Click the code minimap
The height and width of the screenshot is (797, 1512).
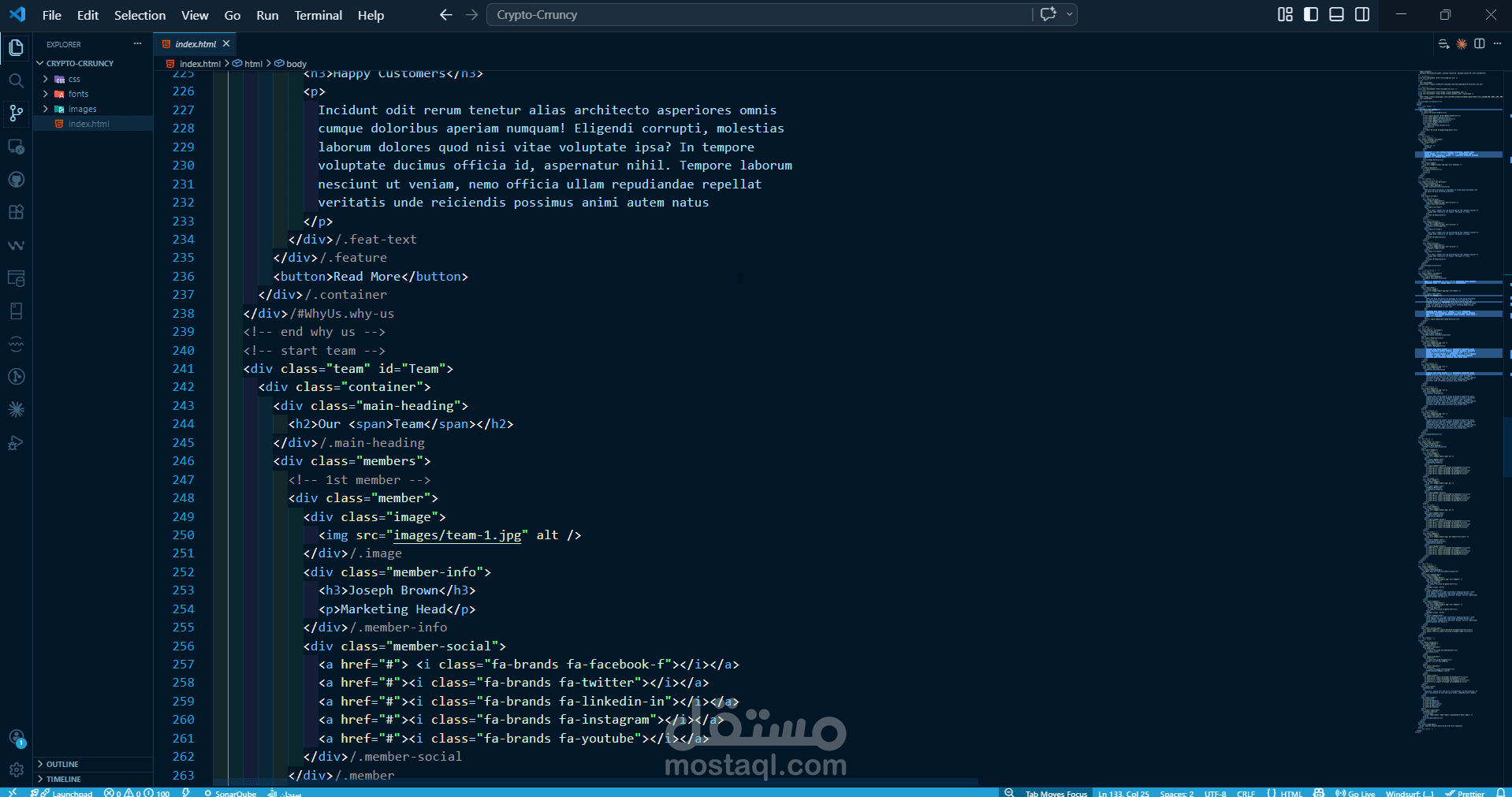click(x=1458, y=402)
